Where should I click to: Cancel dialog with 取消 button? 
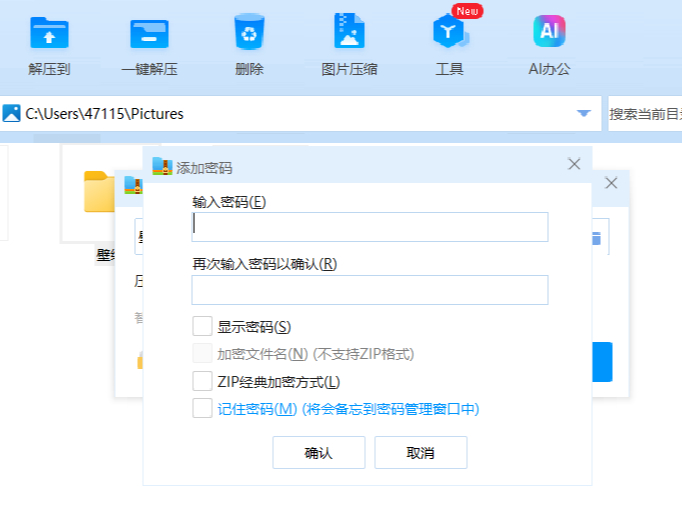tap(421, 453)
